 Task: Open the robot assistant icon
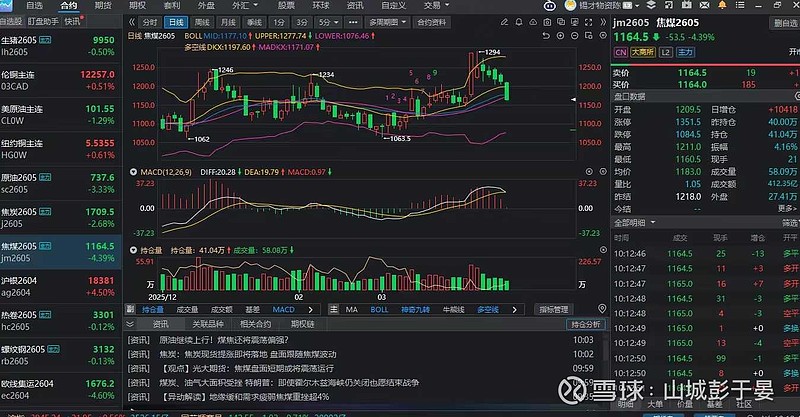coord(549,6)
